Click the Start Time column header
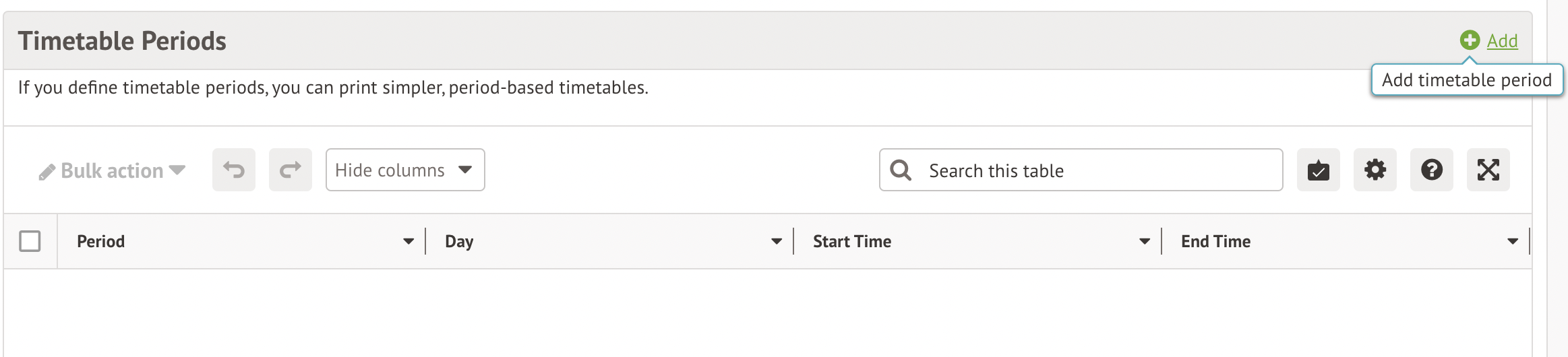The height and width of the screenshot is (357, 1568). (852, 241)
